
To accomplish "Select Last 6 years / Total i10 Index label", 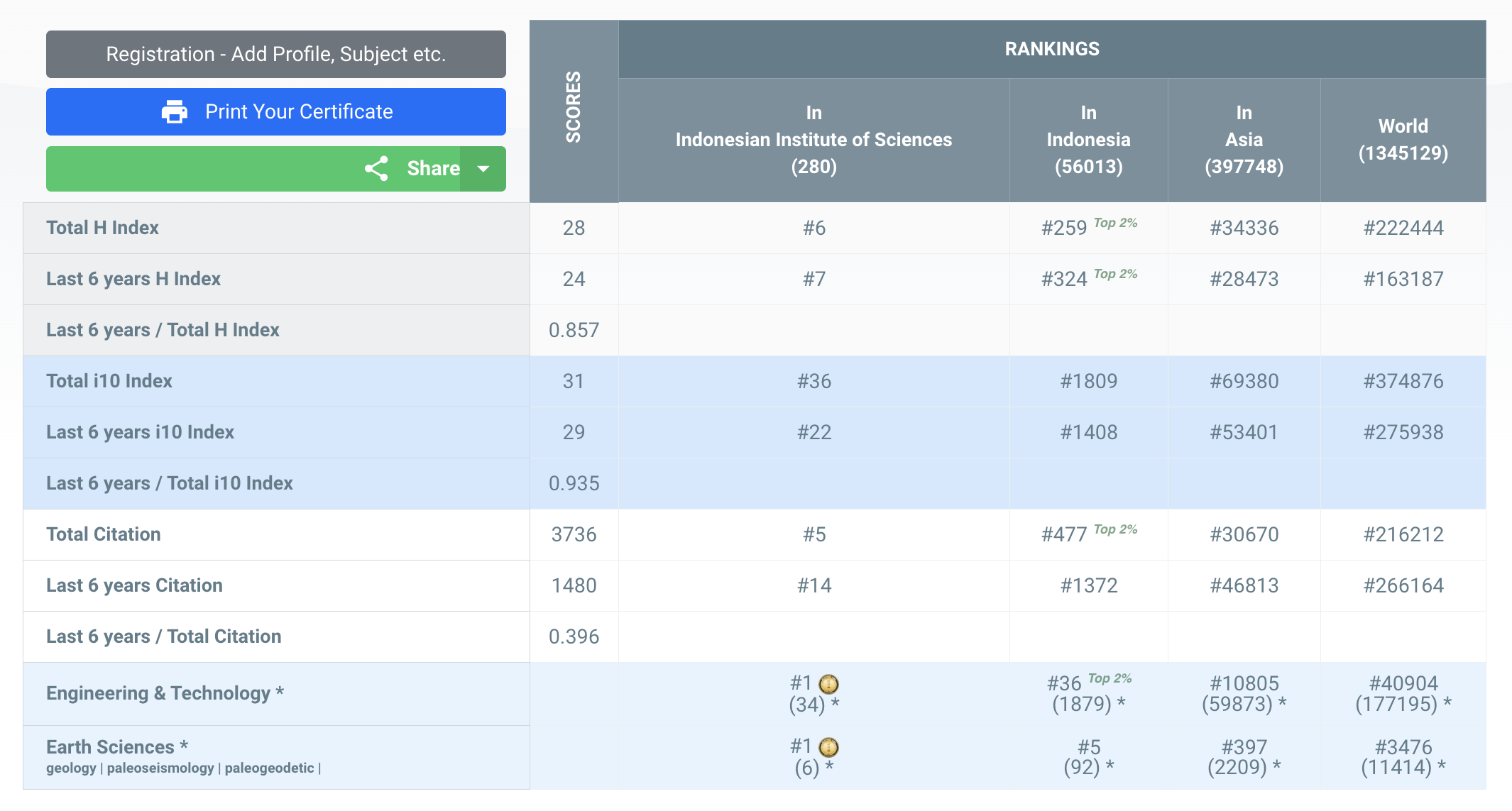I will click(170, 483).
